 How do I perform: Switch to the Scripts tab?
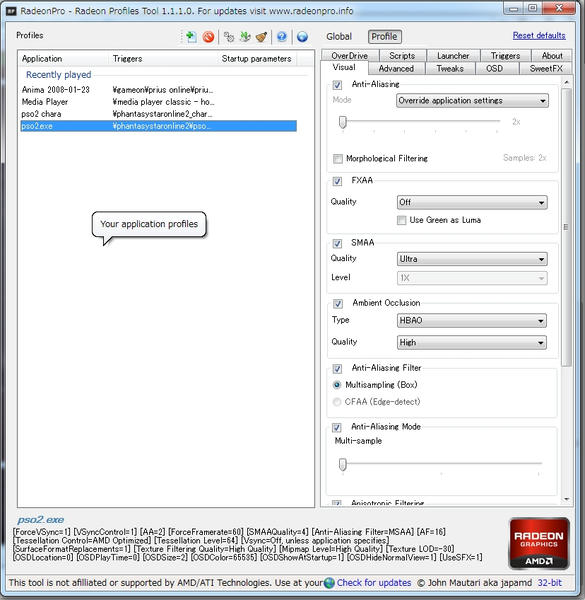click(x=402, y=56)
